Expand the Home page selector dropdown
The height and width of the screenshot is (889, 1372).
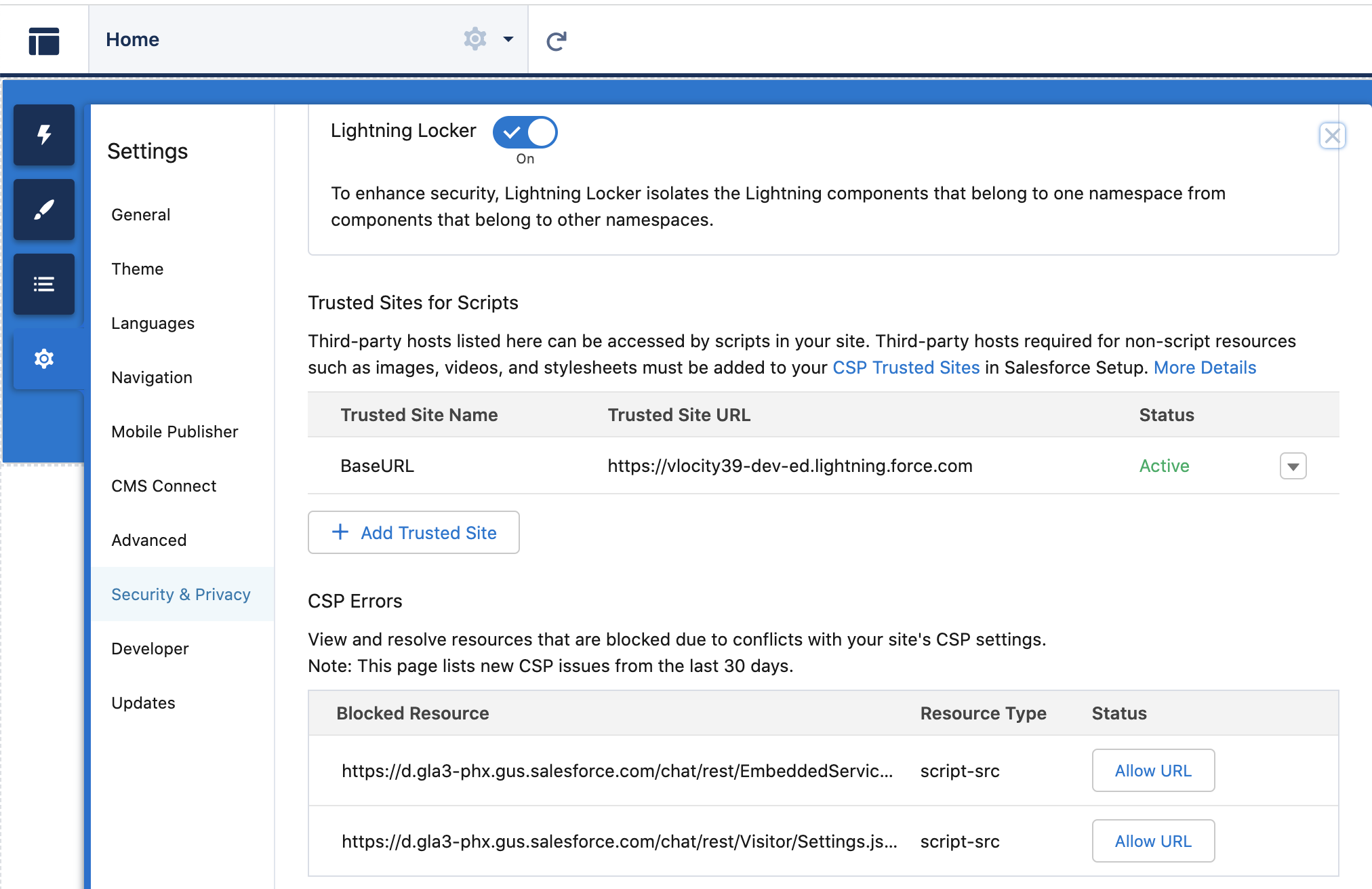[508, 39]
